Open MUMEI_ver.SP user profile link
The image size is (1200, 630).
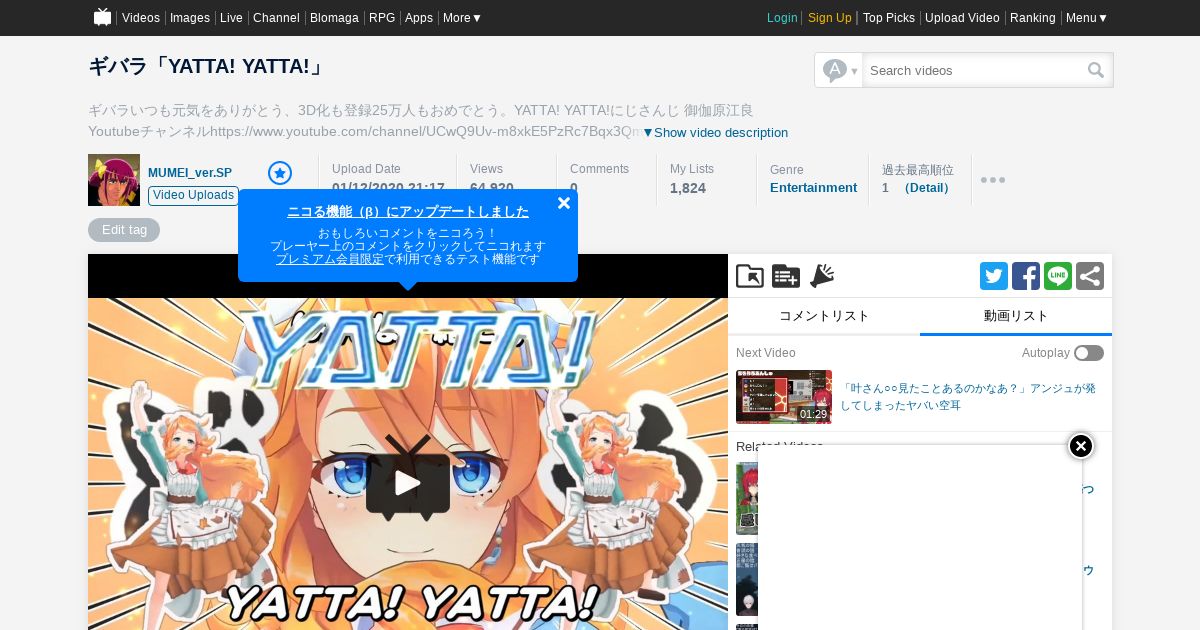click(x=190, y=173)
